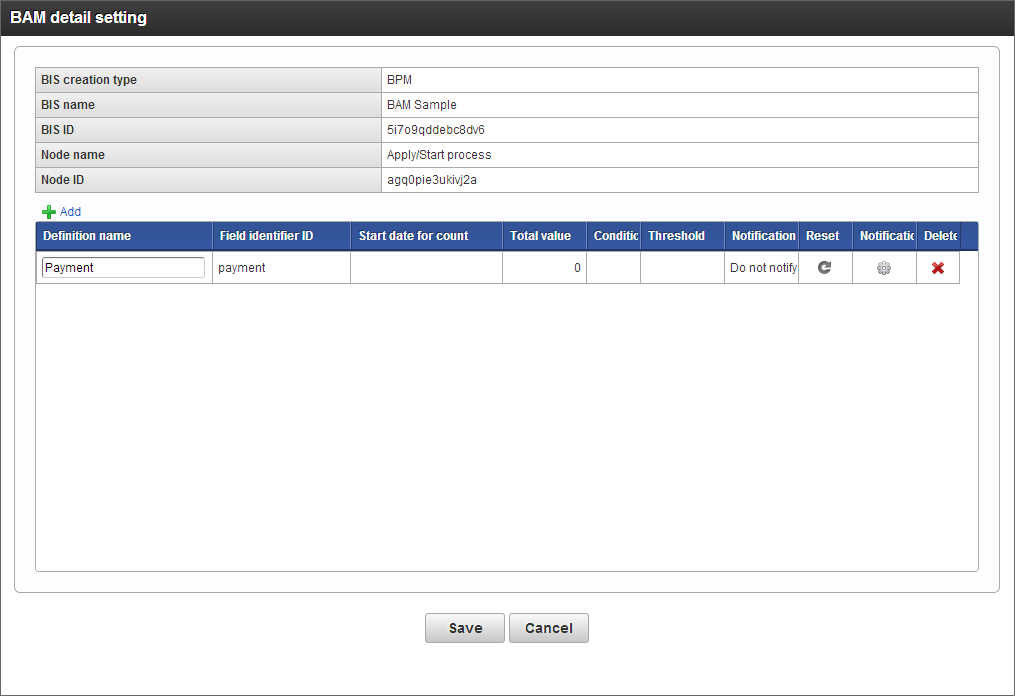
Task: Click the Cancel button
Action: coord(549,628)
